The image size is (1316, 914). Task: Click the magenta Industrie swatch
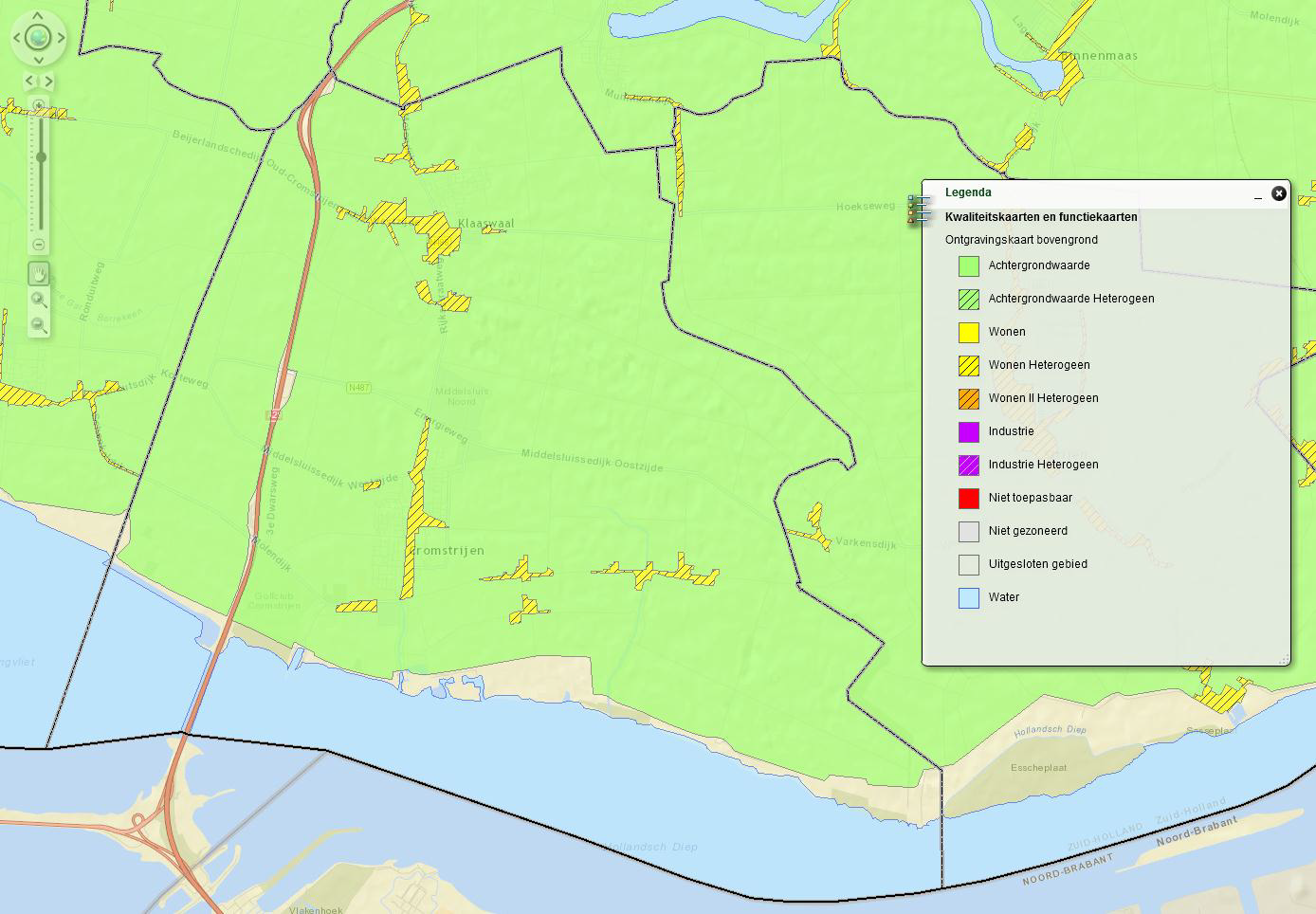(x=969, y=432)
